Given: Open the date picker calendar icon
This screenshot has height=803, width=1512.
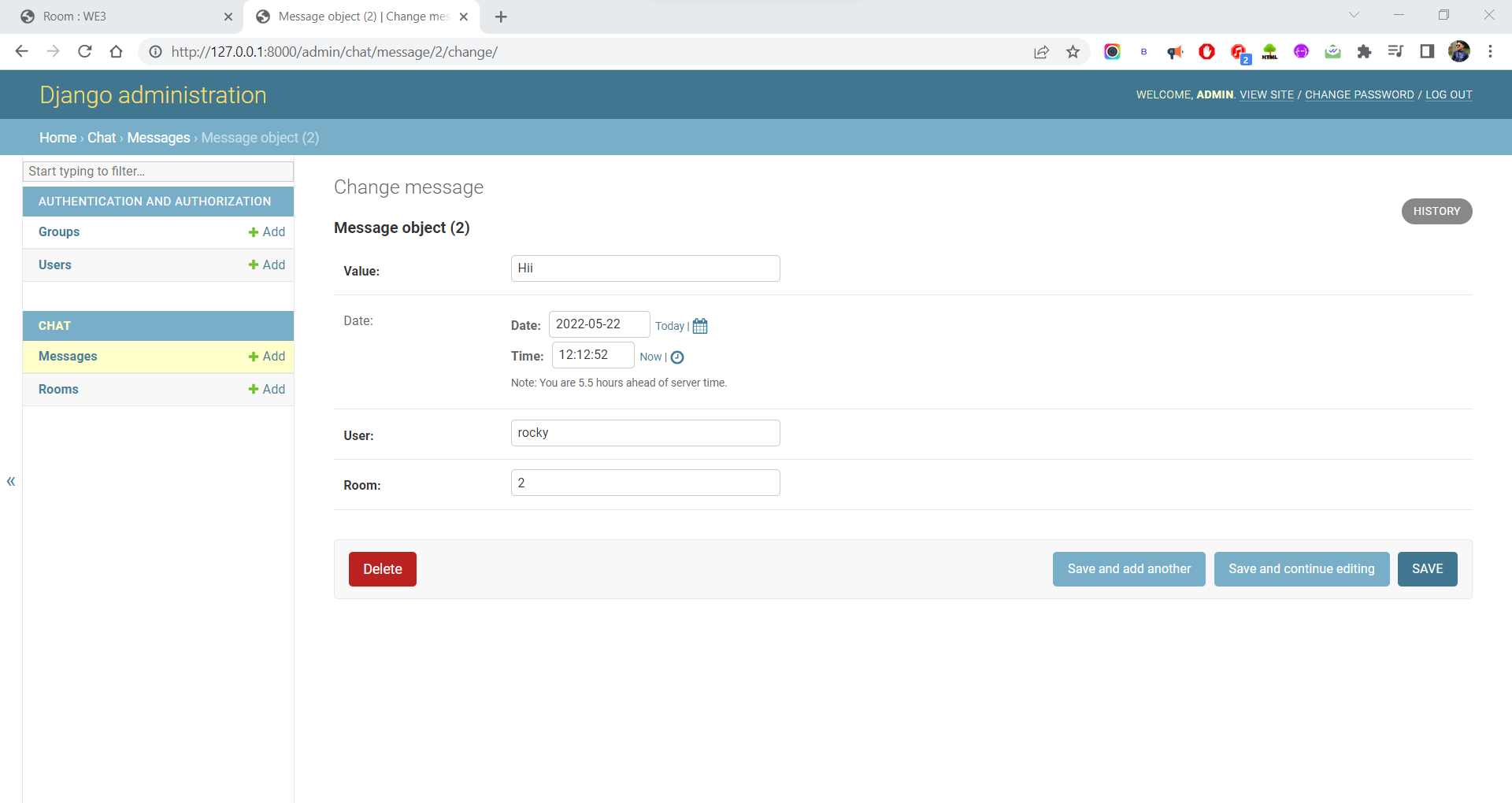Looking at the screenshot, I should pyautogui.click(x=700, y=326).
